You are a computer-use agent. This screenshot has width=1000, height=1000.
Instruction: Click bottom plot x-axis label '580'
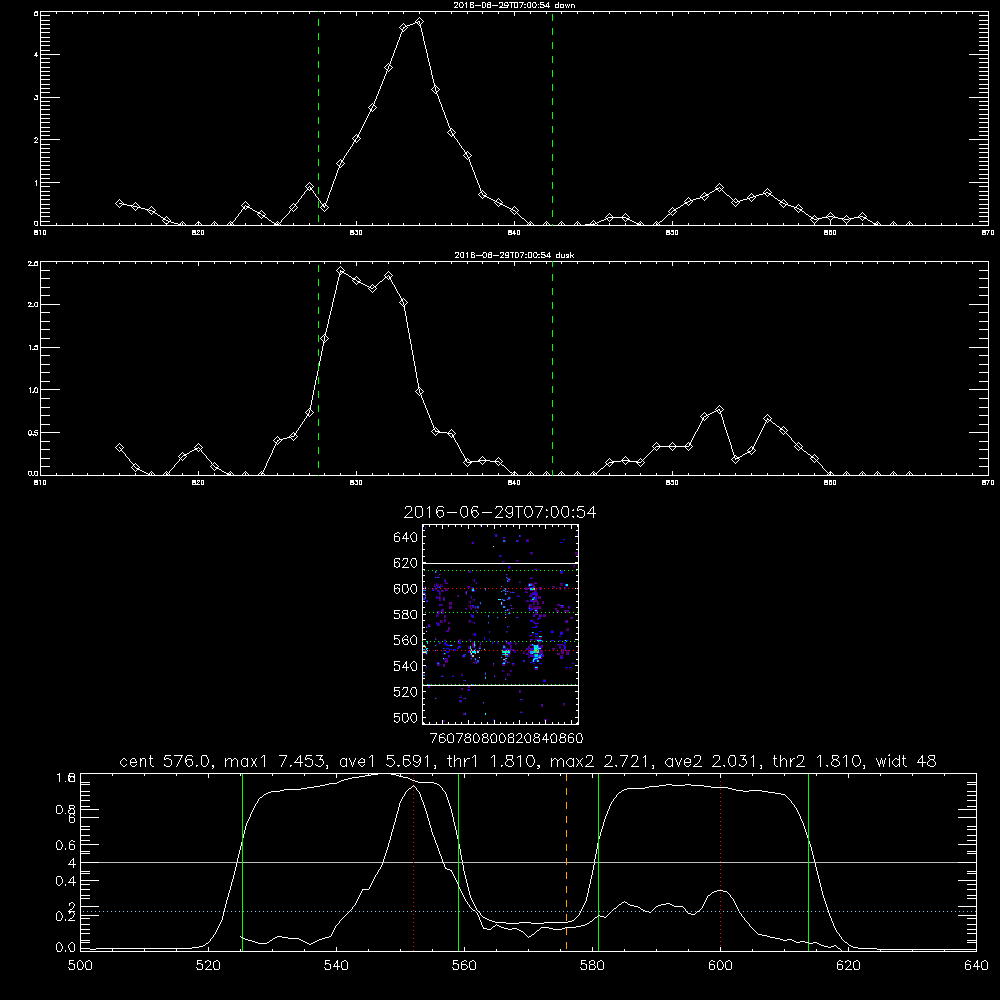(592, 966)
